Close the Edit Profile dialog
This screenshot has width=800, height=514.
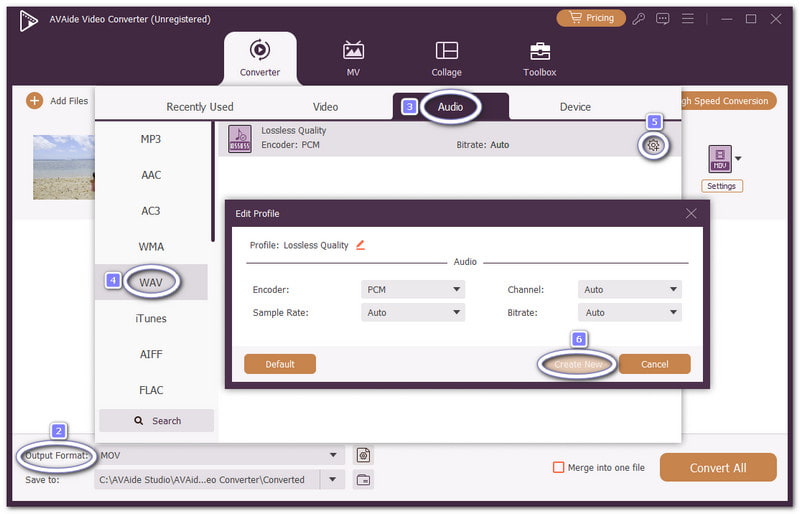pyautogui.click(x=691, y=213)
